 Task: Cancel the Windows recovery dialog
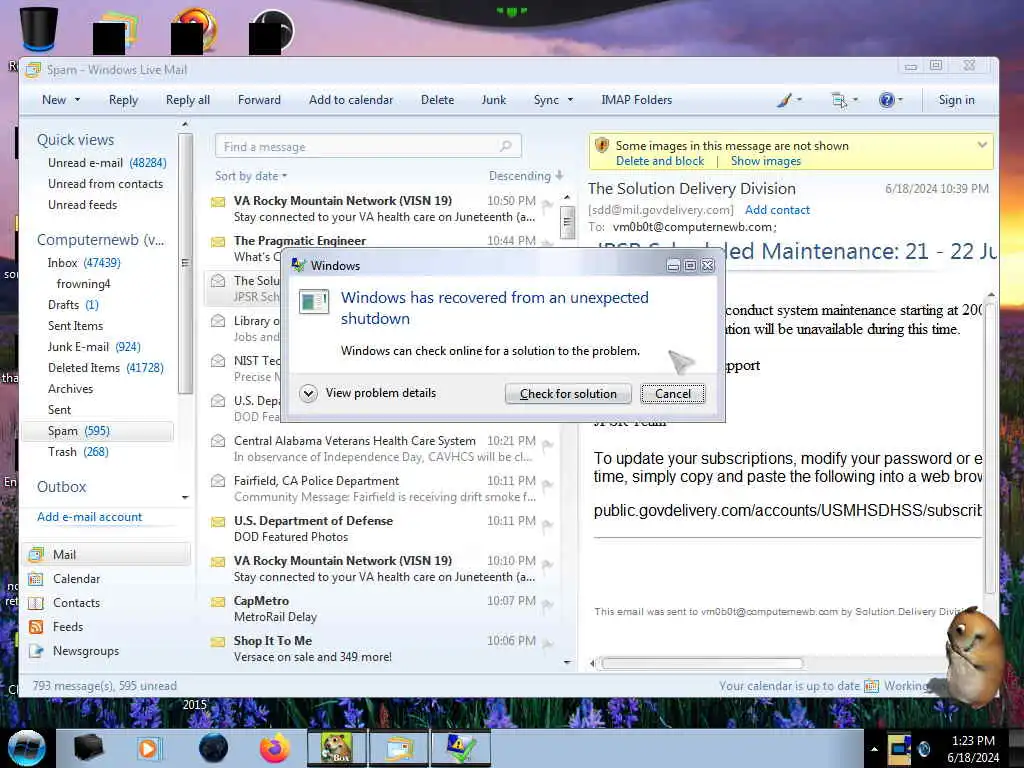pyautogui.click(x=673, y=394)
